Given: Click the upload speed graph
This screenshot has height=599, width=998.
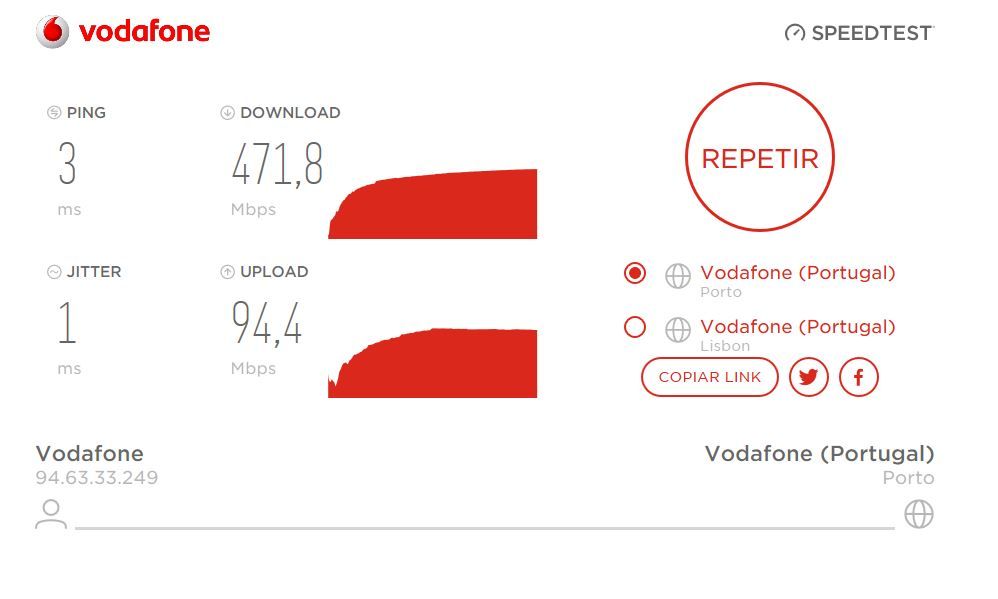Looking at the screenshot, I should coord(433,363).
